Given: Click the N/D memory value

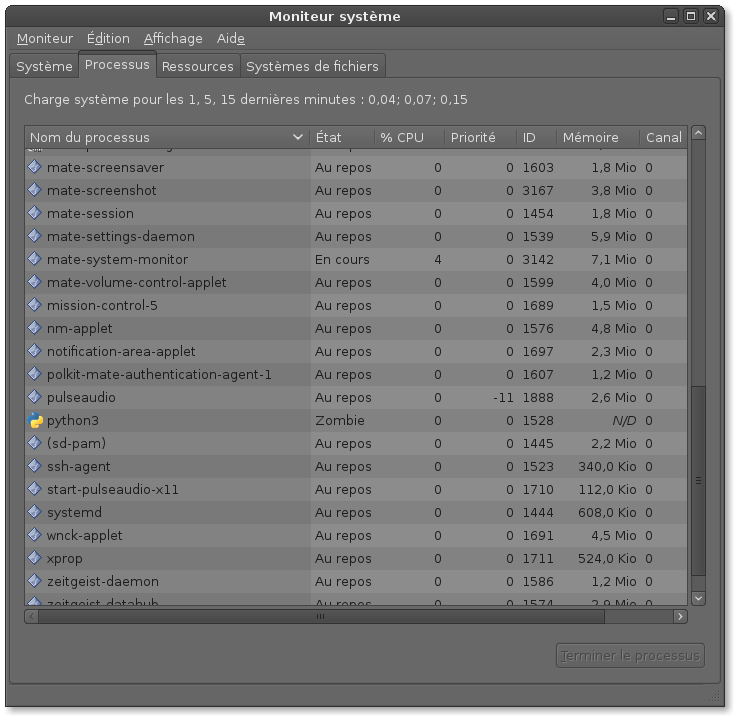Looking at the screenshot, I should click(x=624, y=420).
